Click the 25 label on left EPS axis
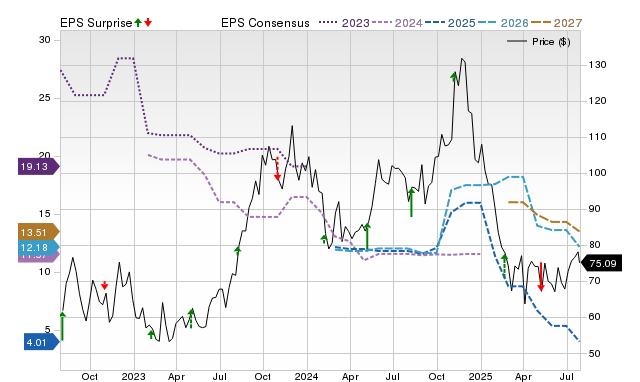This screenshot has height=382, width=640. click(45, 98)
